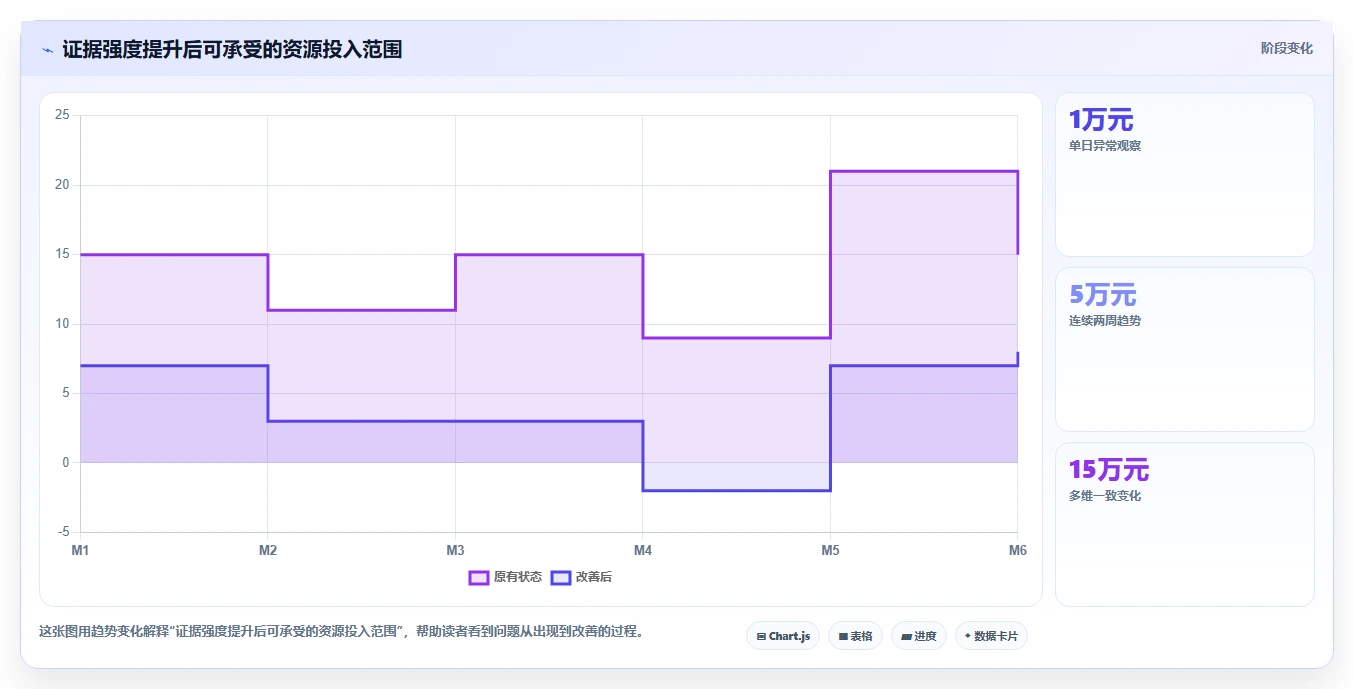Open the 5万元 连续两周趋势 card
This screenshot has width=1354, height=689.
pyautogui.click(x=1184, y=349)
